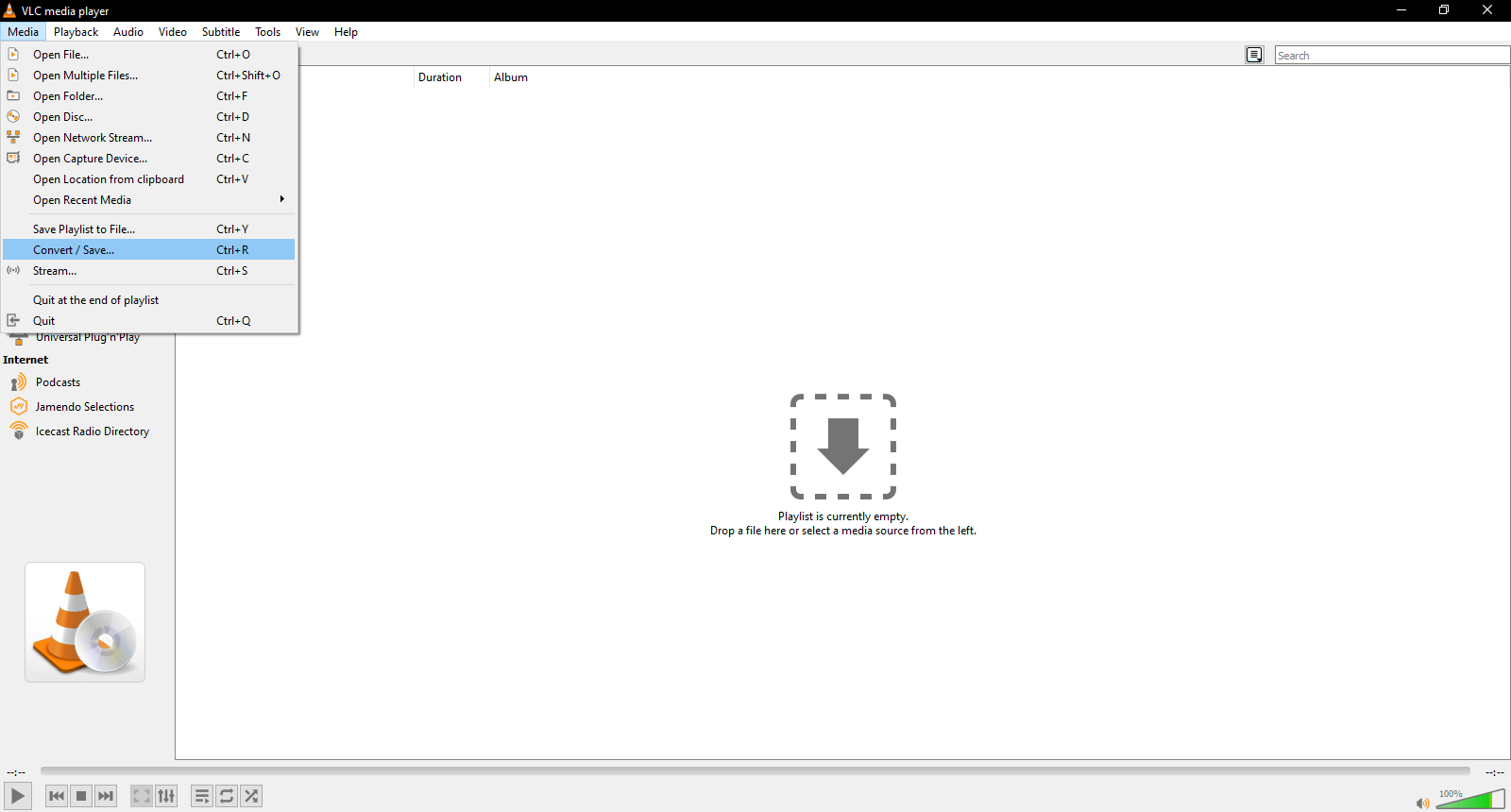The height and width of the screenshot is (812, 1511).
Task: Click the remaining time label
Action: (1494, 772)
